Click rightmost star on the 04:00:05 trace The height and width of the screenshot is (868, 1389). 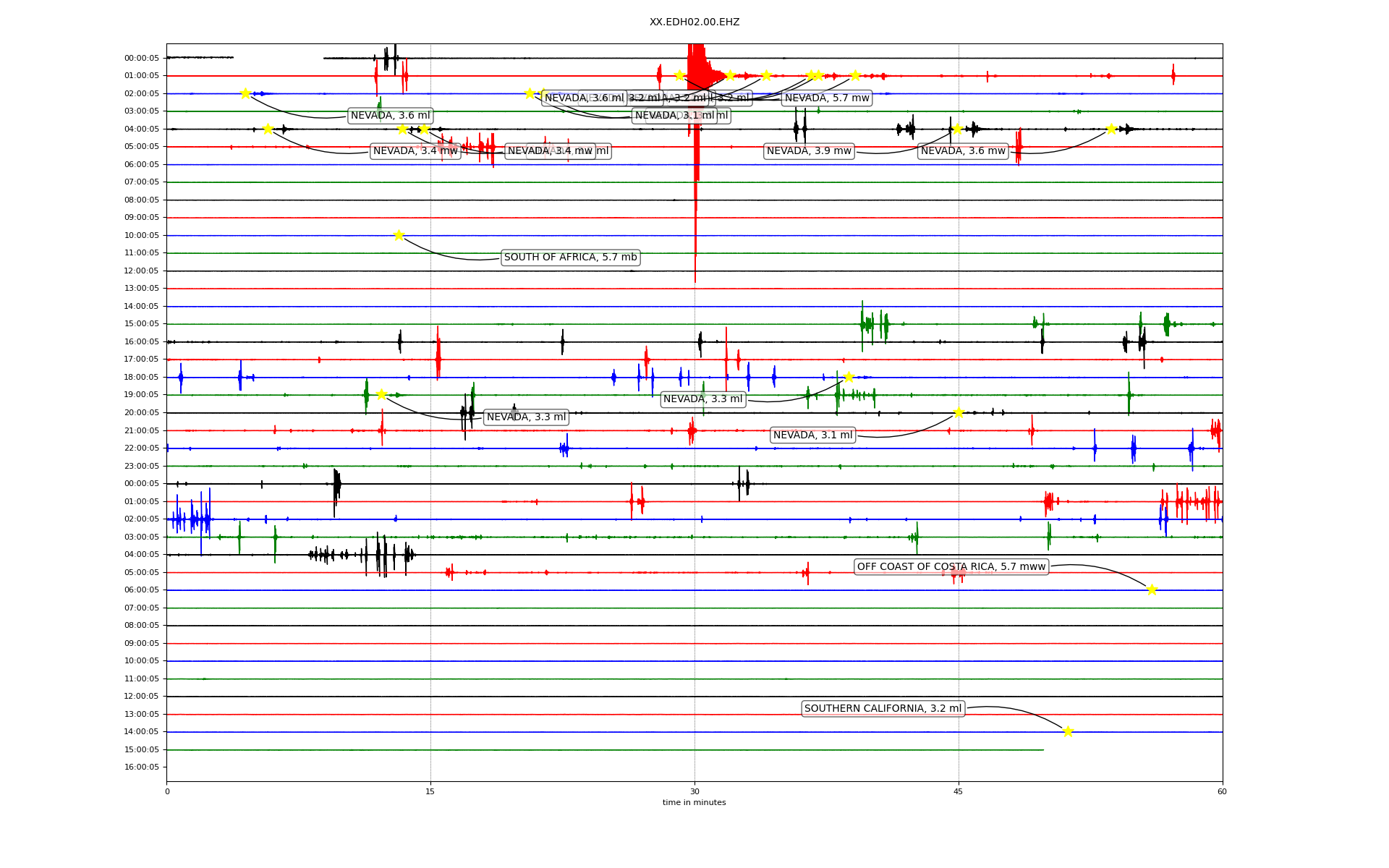point(1111,129)
